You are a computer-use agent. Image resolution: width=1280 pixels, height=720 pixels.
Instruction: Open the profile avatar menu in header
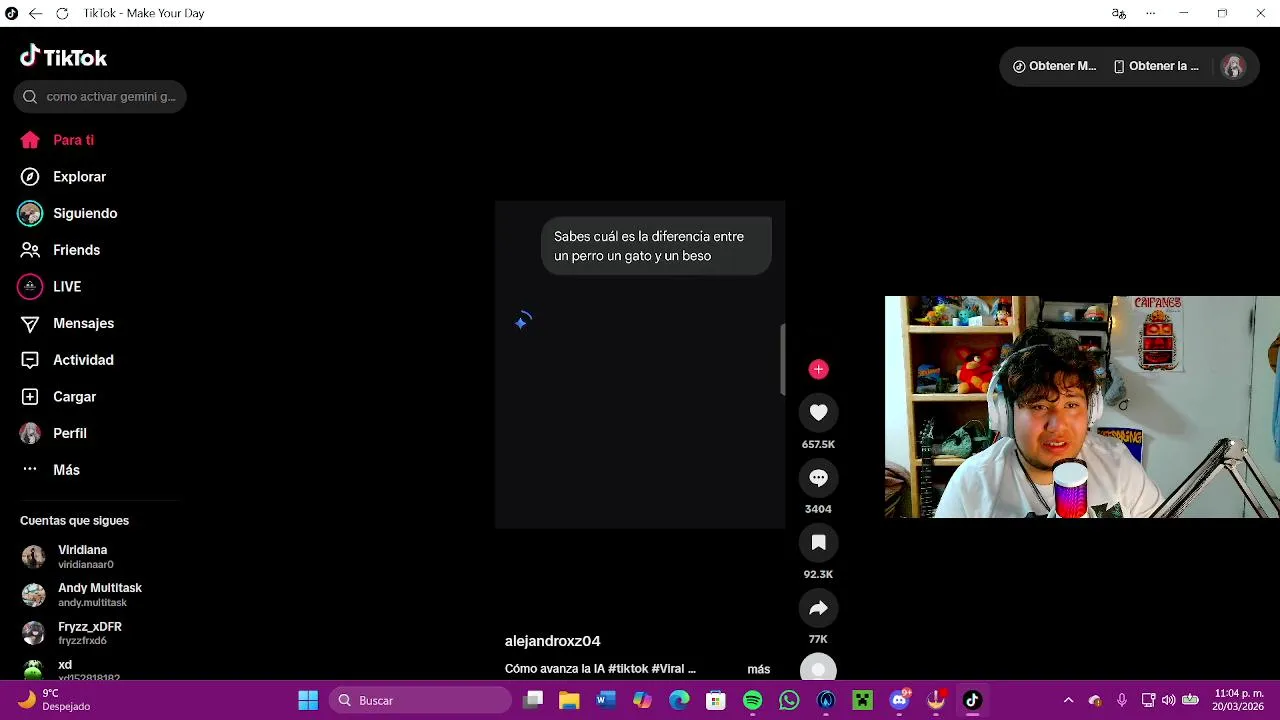1233,67
